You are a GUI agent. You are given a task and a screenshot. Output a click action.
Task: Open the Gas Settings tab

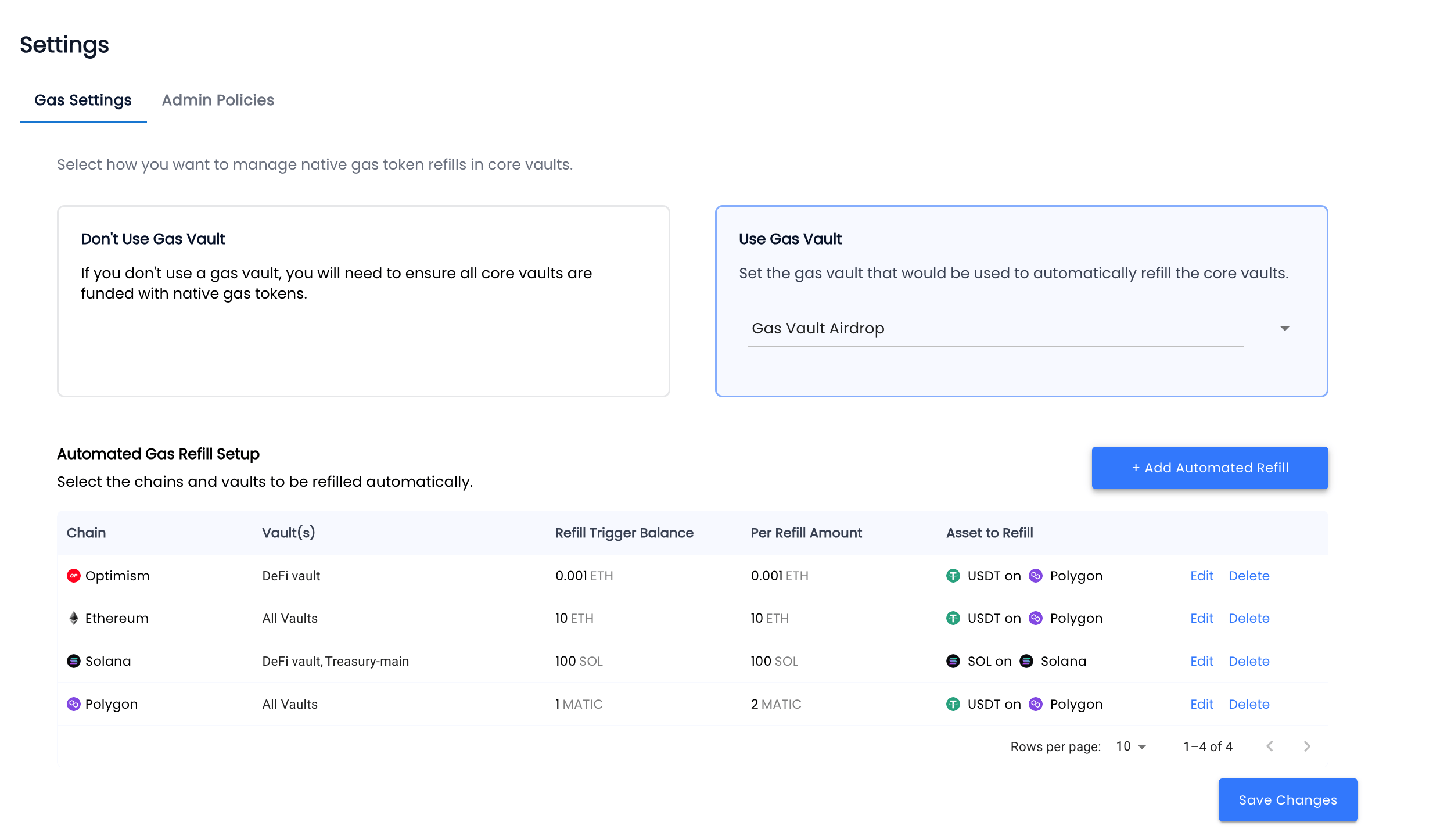coord(83,100)
